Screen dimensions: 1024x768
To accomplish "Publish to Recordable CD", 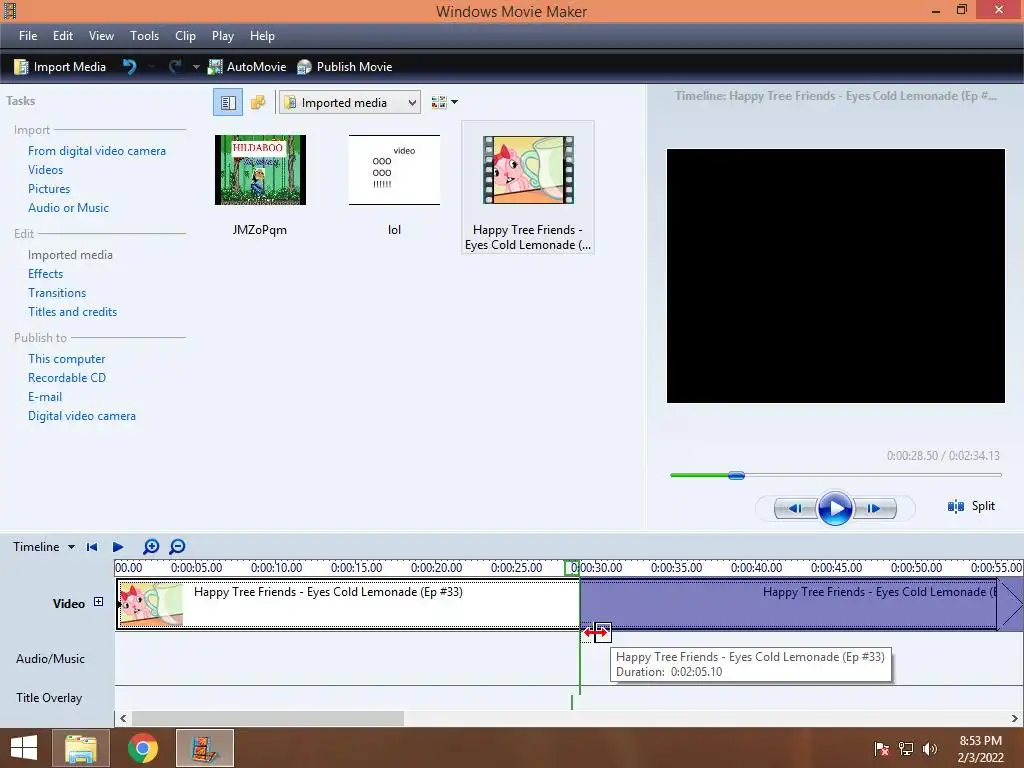I will (67, 377).
